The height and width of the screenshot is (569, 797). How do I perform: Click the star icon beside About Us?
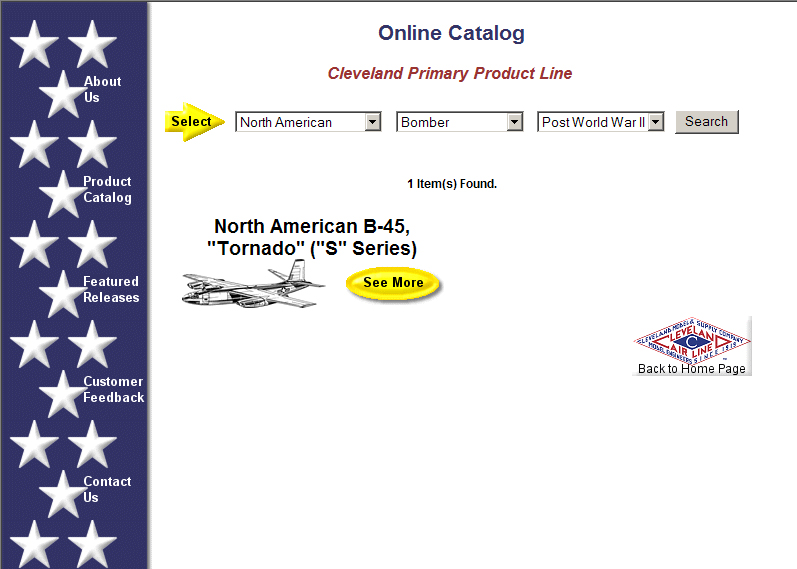(x=60, y=94)
